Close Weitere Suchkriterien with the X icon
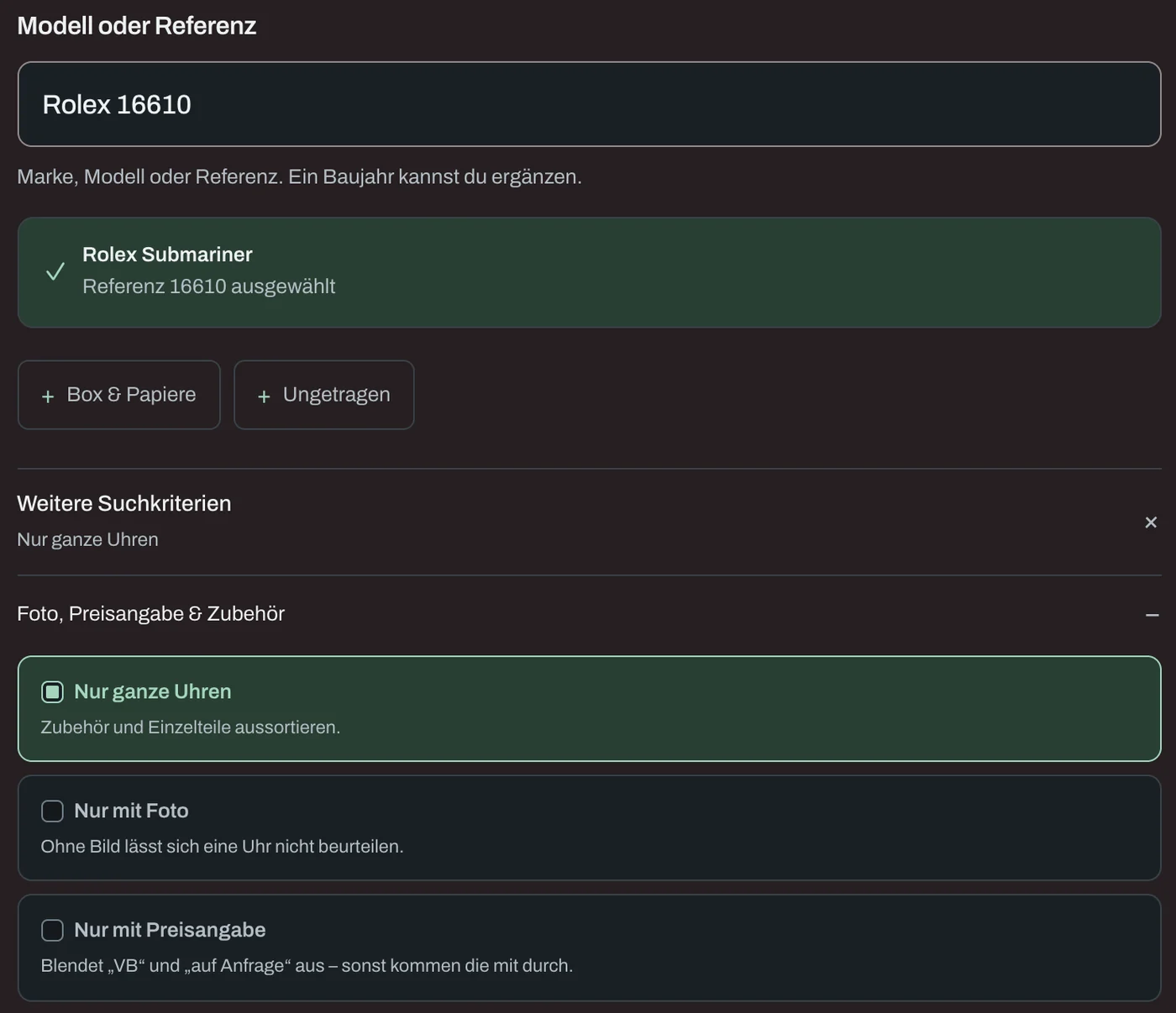This screenshot has height=1013, width=1176. tap(1151, 522)
